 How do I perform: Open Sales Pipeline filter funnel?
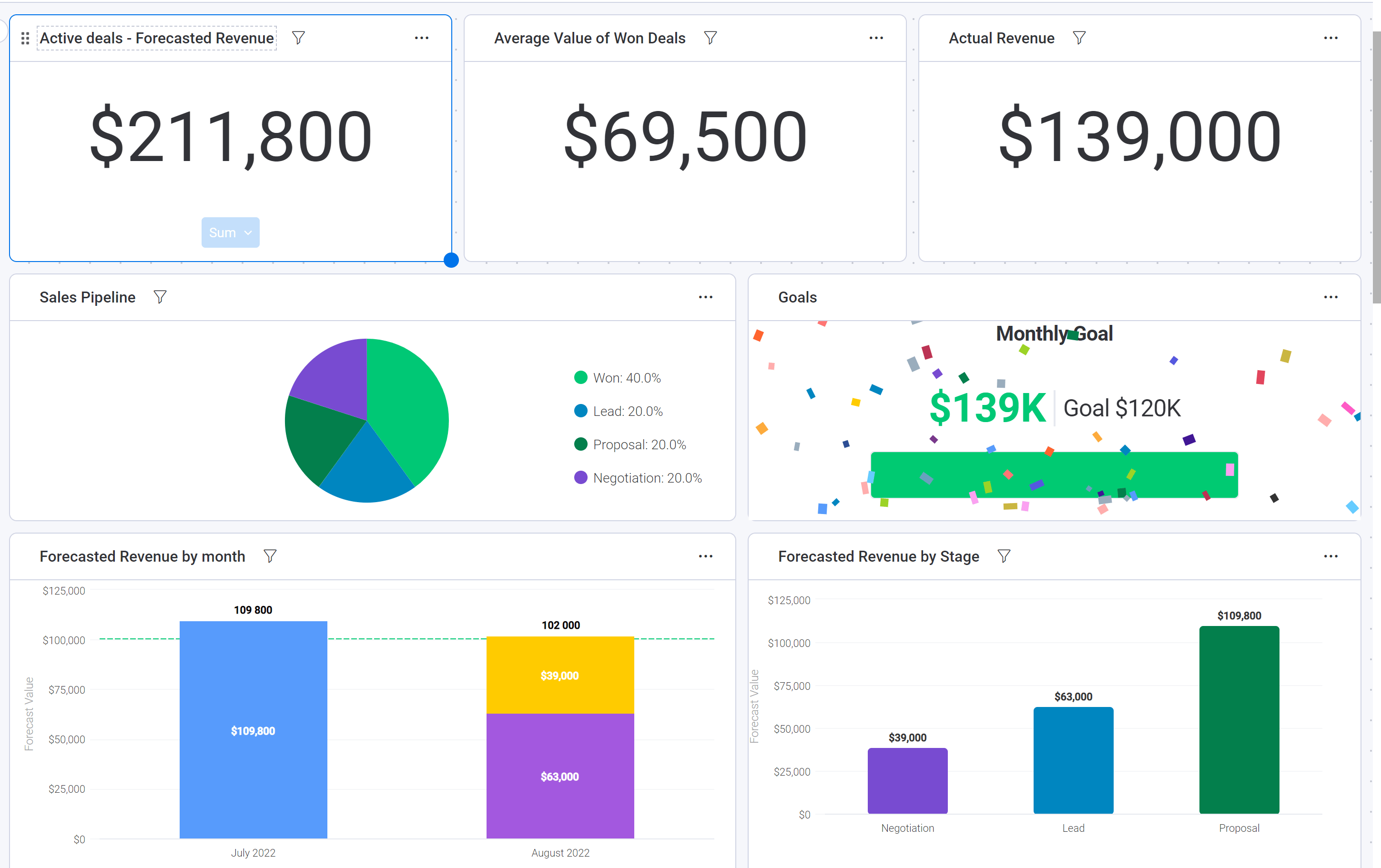click(160, 297)
